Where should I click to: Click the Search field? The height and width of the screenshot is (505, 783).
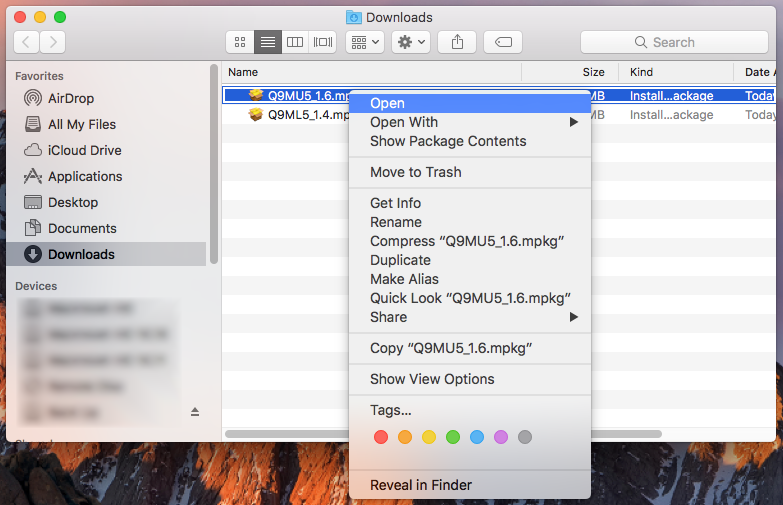pos(674,42)
